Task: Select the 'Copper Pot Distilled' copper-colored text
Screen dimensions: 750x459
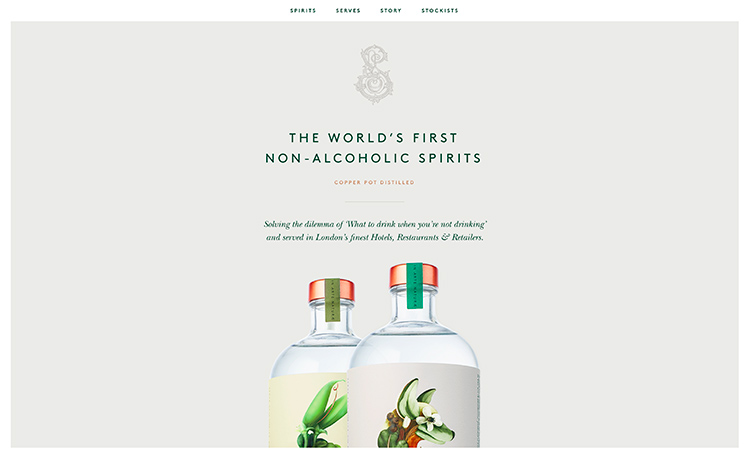Action: click(x=374, y=182)
